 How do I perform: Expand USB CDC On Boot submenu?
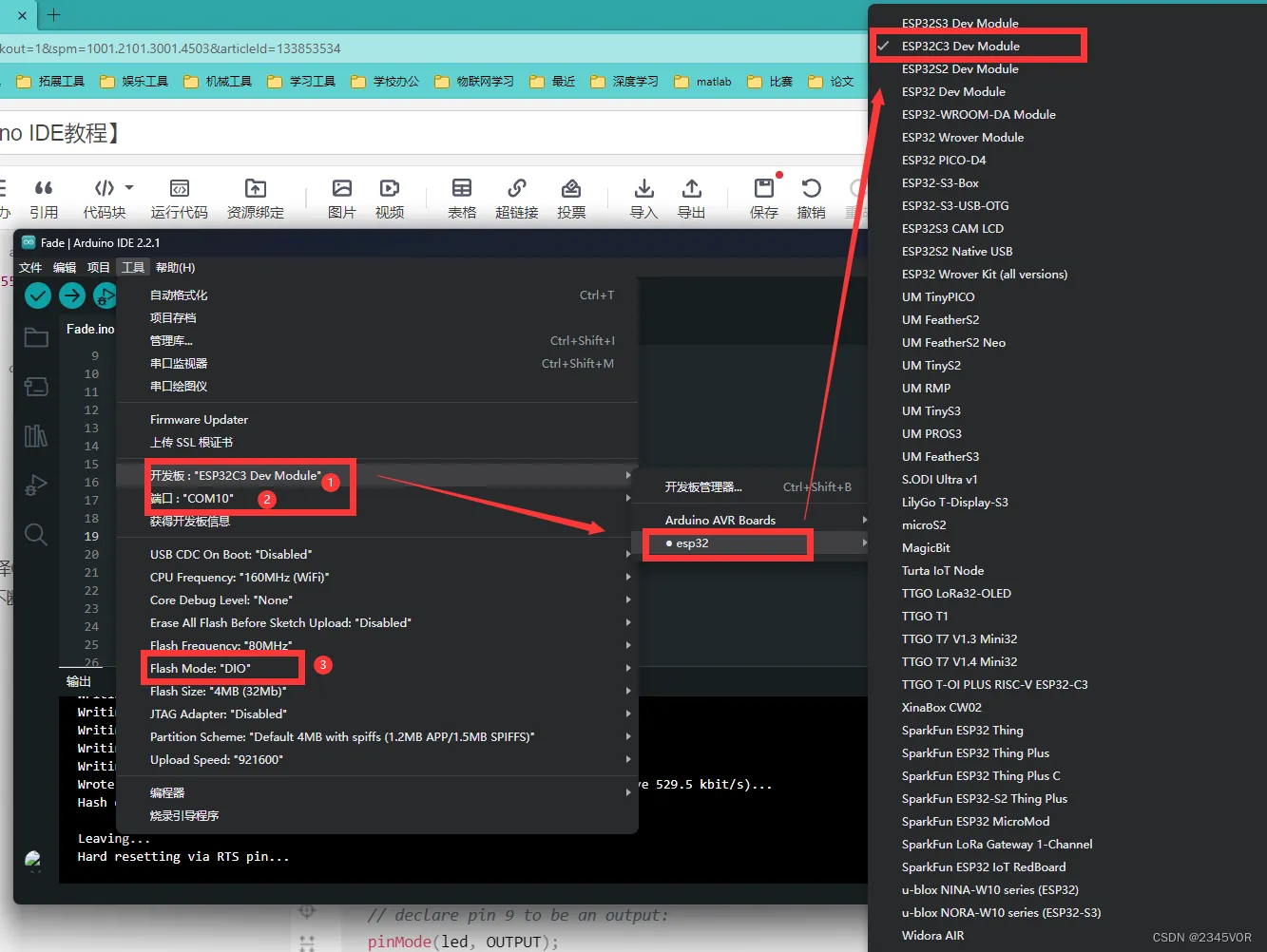[x=376, y=554]
